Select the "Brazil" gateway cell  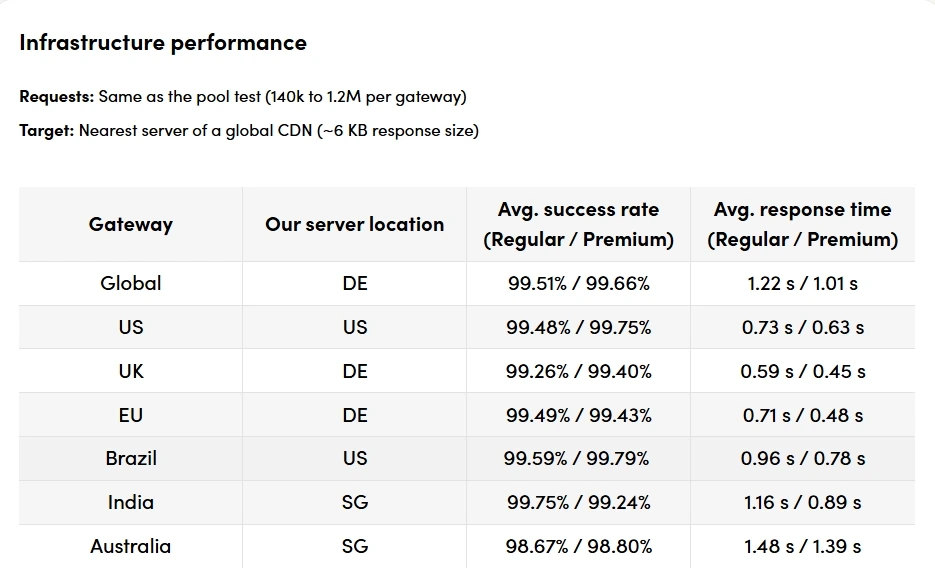pyautogui.click(x=131, y=459)
